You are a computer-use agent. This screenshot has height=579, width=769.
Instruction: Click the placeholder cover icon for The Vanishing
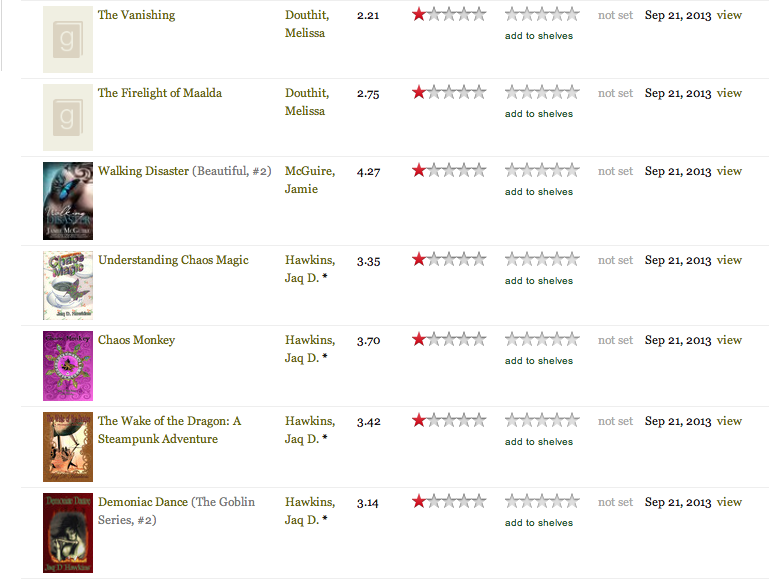tap(68, 40)
